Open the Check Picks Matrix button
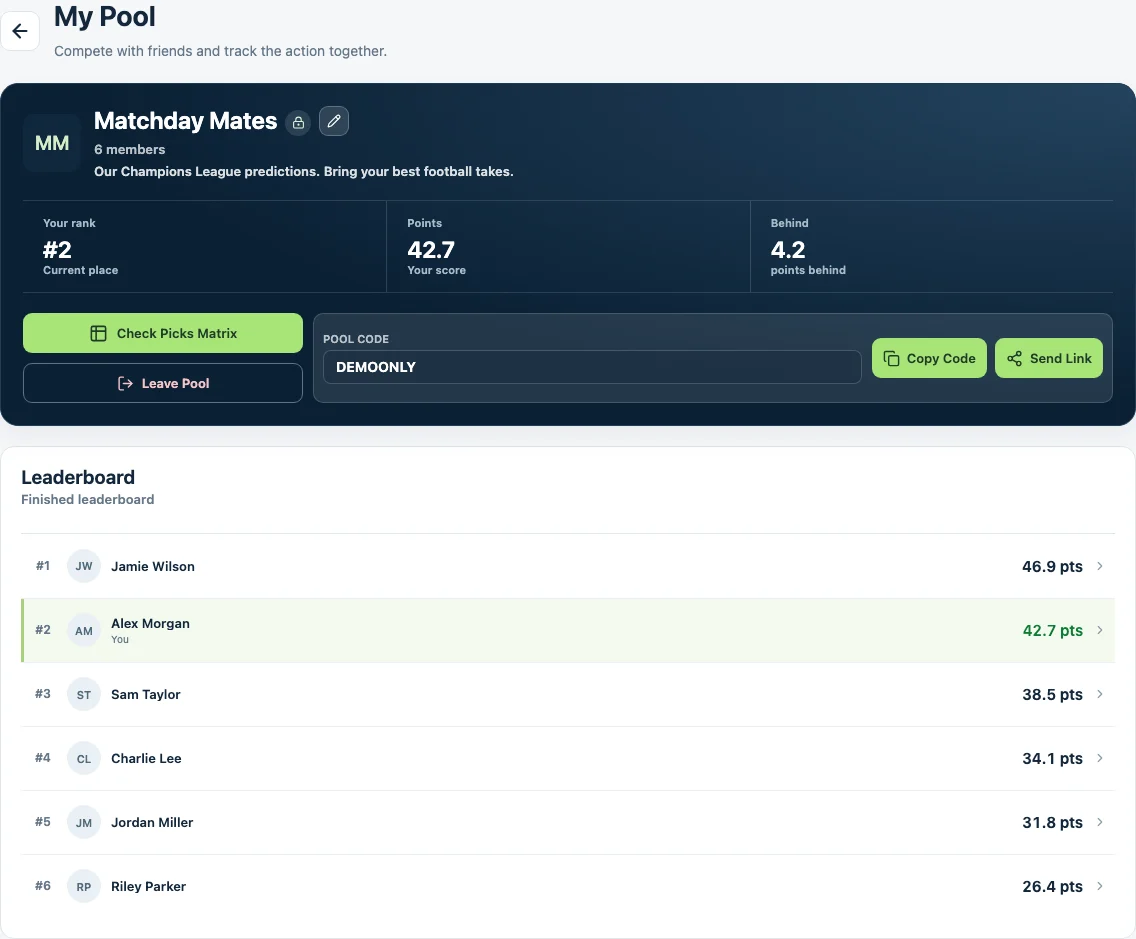This screenshot has width=1136, height=939. tap(163, 333)
